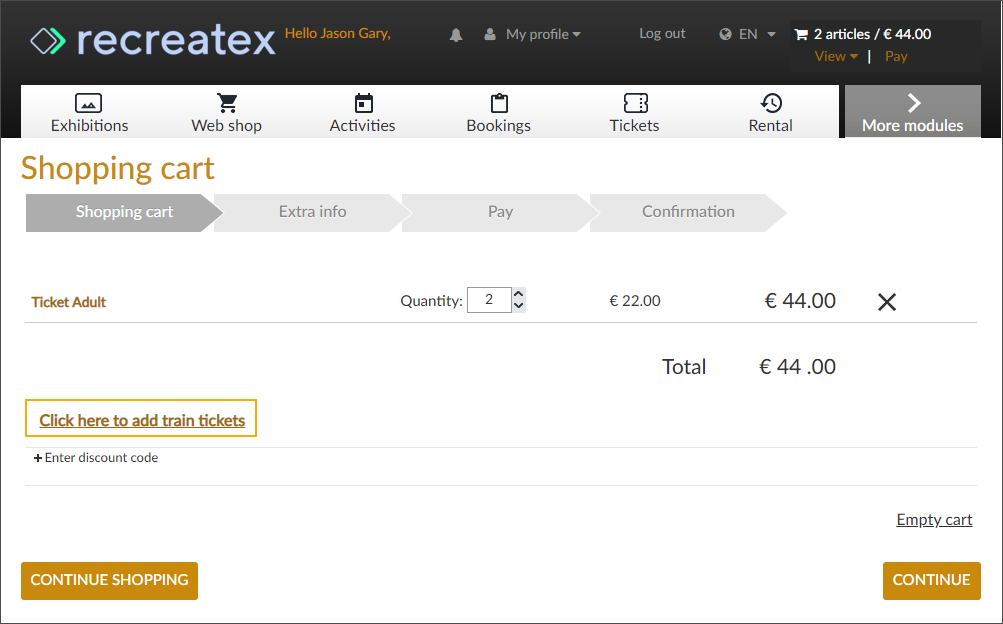The width and height of the screenshot is (1003, 624).
Task: Open the notifications bell icon
Action: (456, 33)
